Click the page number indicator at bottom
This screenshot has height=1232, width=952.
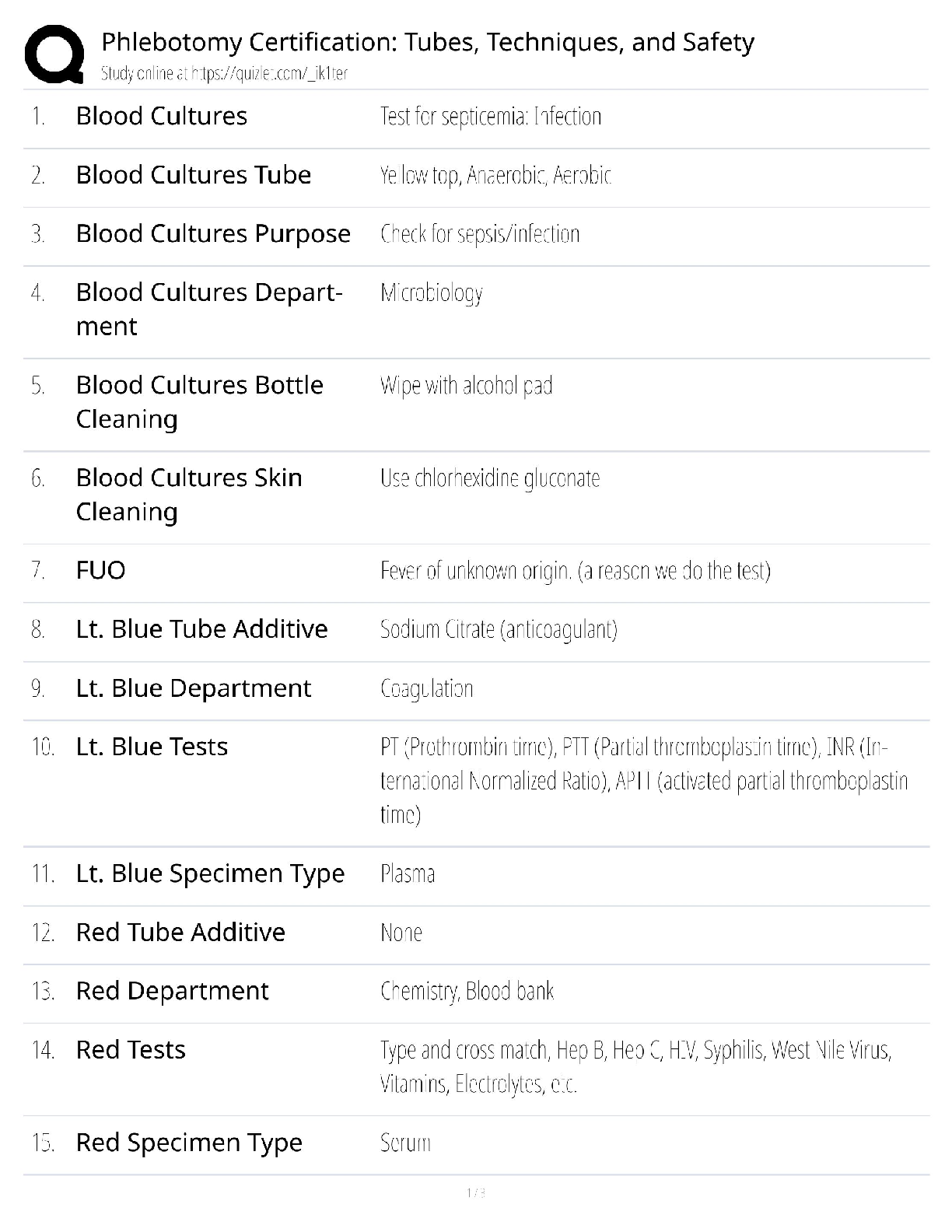[x=476, y=1193]
